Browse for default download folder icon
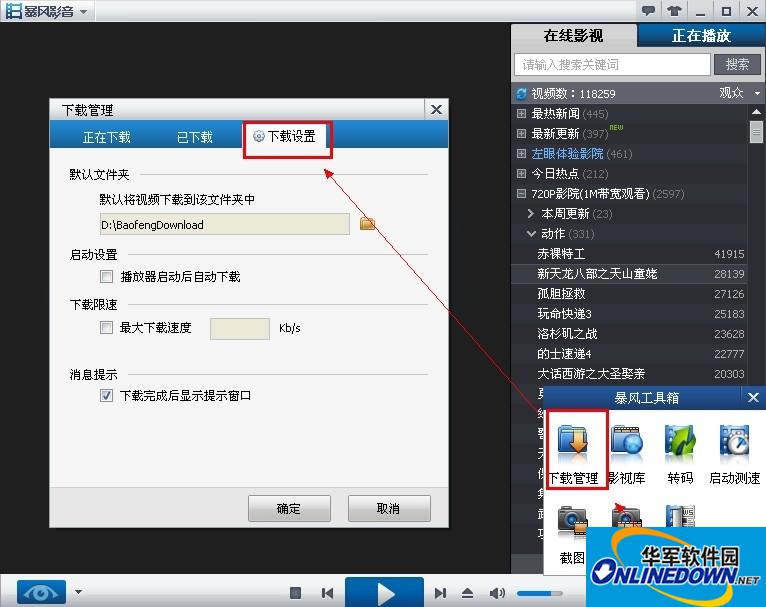Screen dimensions: 766x607 (x=367, y=224)
